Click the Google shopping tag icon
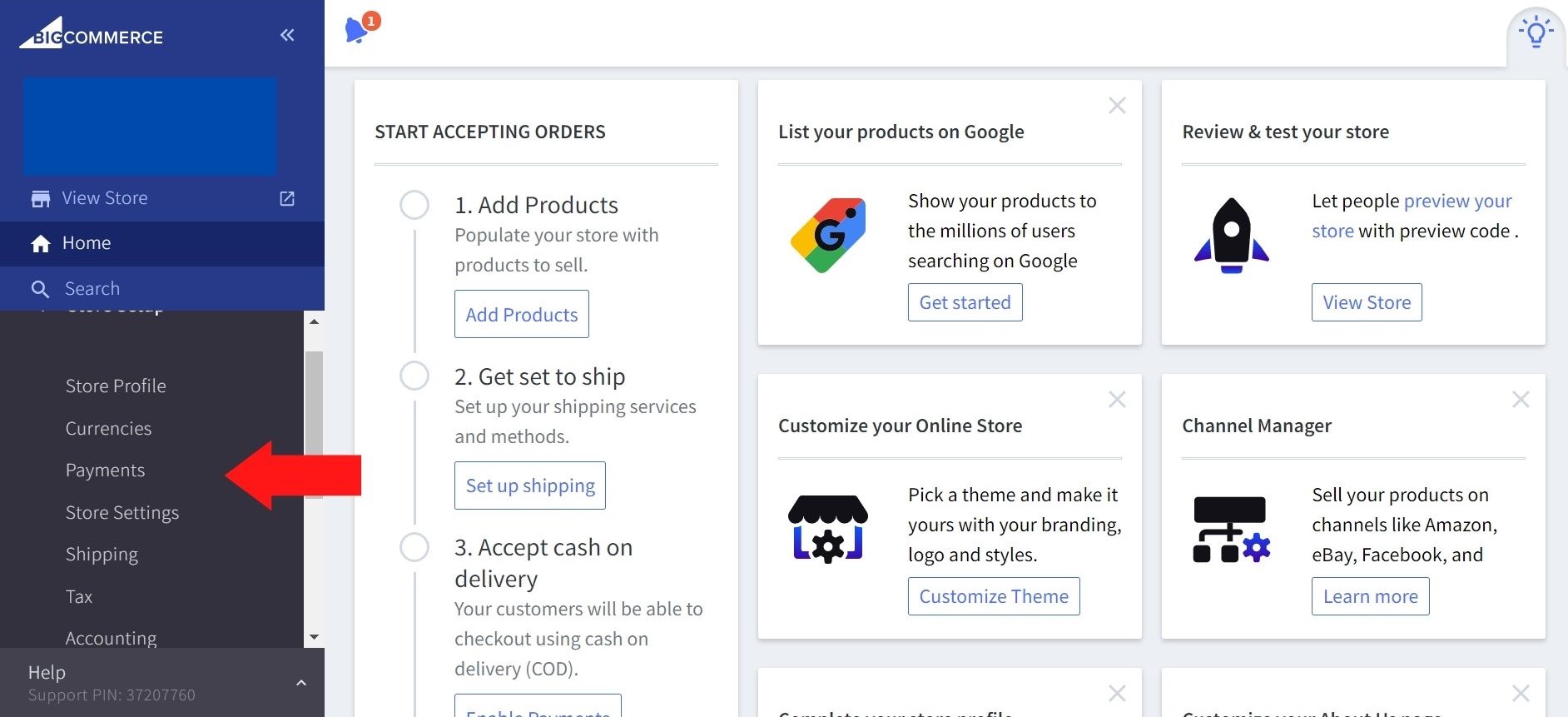Screen dimensions: 1568x717 [828, 235]
